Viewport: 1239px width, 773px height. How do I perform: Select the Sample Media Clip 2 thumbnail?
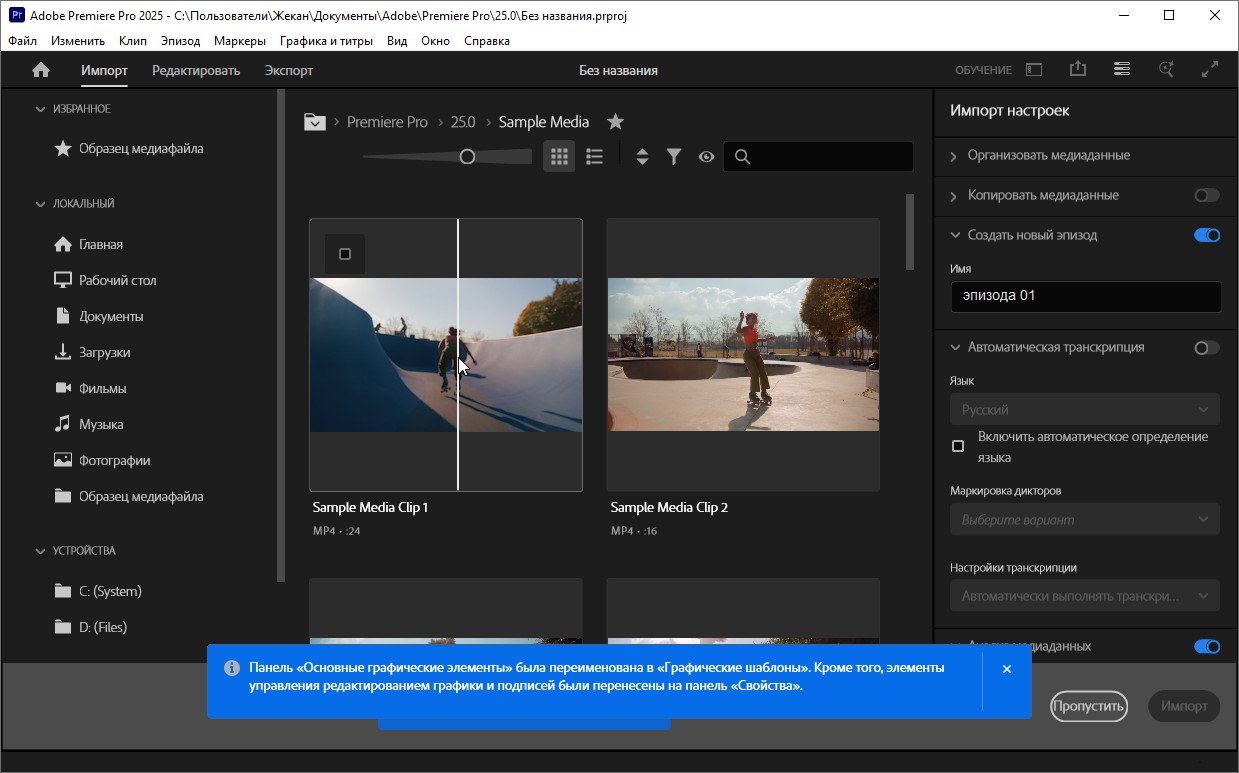point(743,354)
